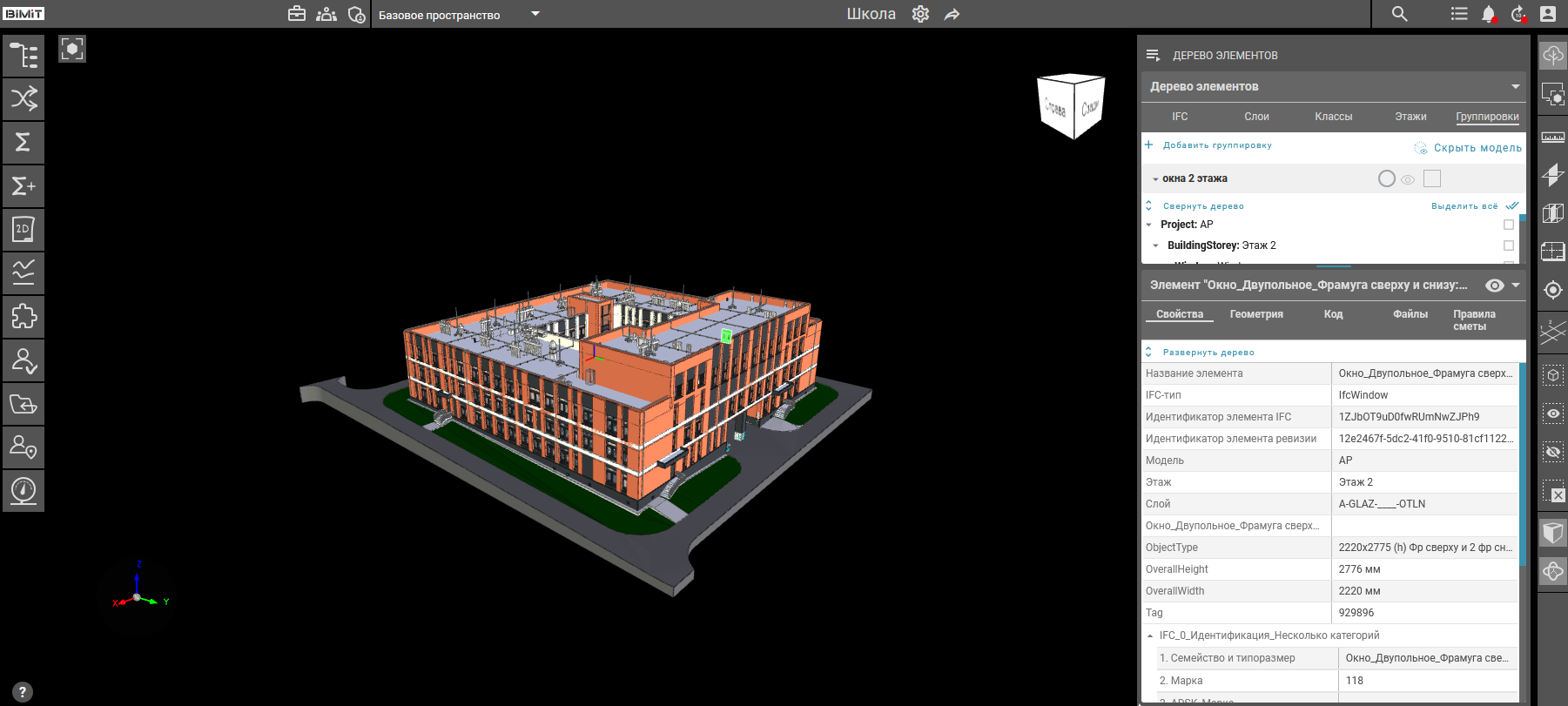The height and width of the screenshot is (706, 1568).
Task: Tick the Project: AP checkbox
Action: point(1509,225)
